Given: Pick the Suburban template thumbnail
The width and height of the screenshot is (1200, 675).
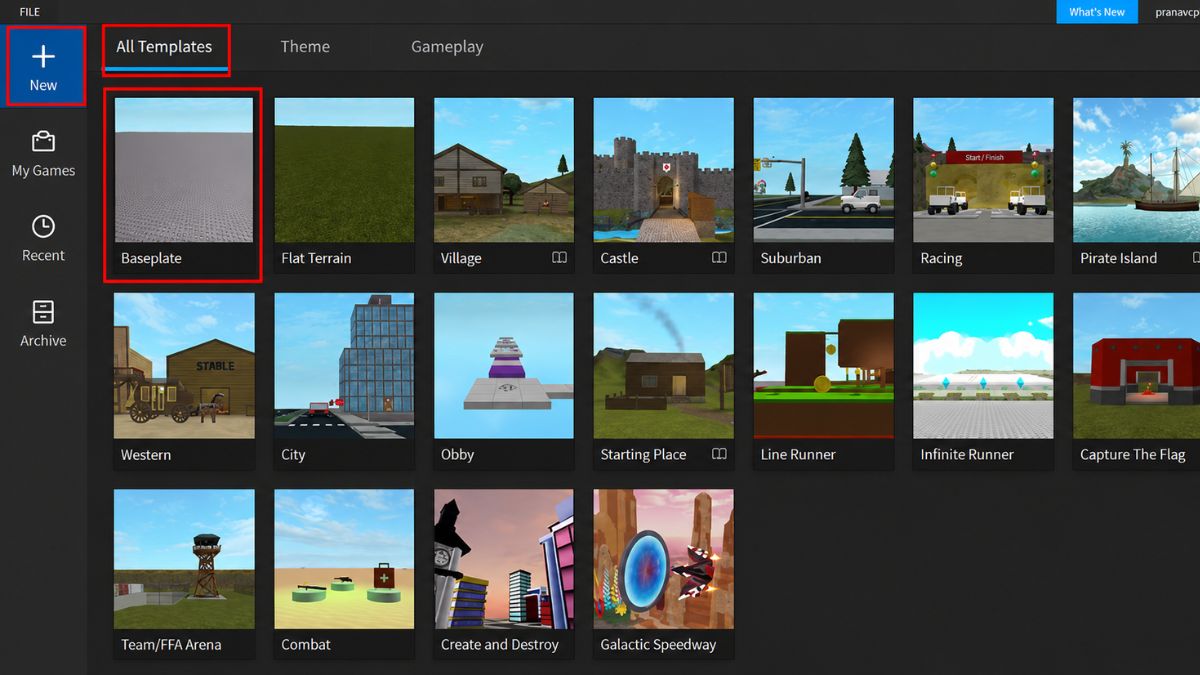Looking at the screenshot, I should coord(824,170).
